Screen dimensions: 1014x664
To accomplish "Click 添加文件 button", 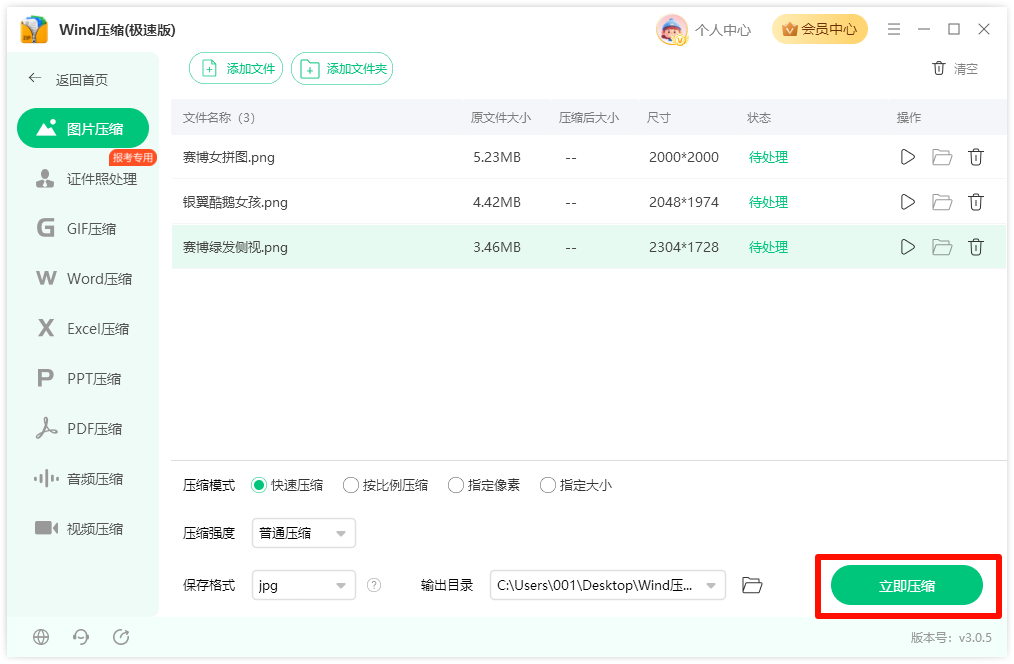I will [x=236, y=69].
